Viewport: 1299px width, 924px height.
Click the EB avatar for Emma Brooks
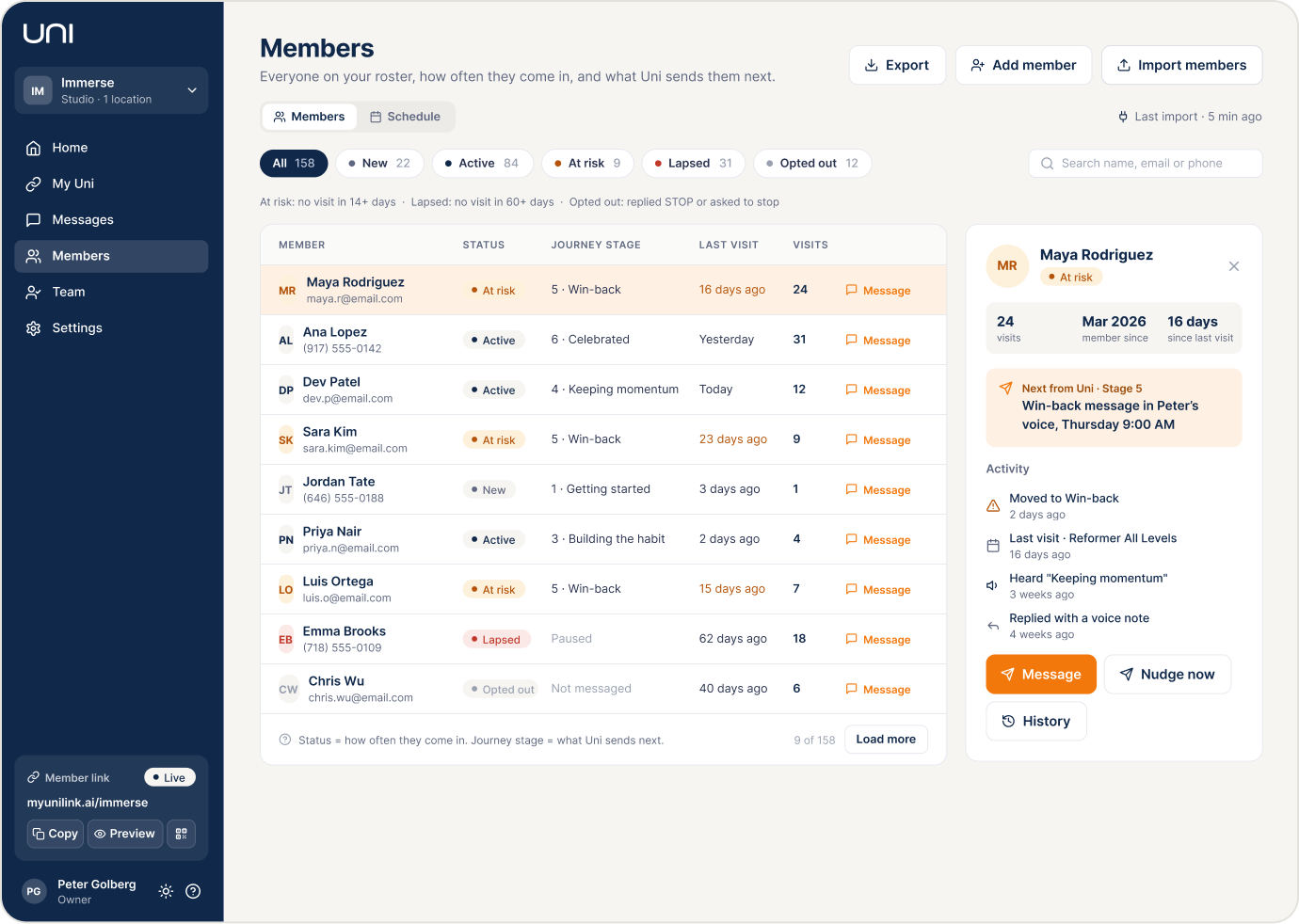pyautogui.click(x=286, y=640)
